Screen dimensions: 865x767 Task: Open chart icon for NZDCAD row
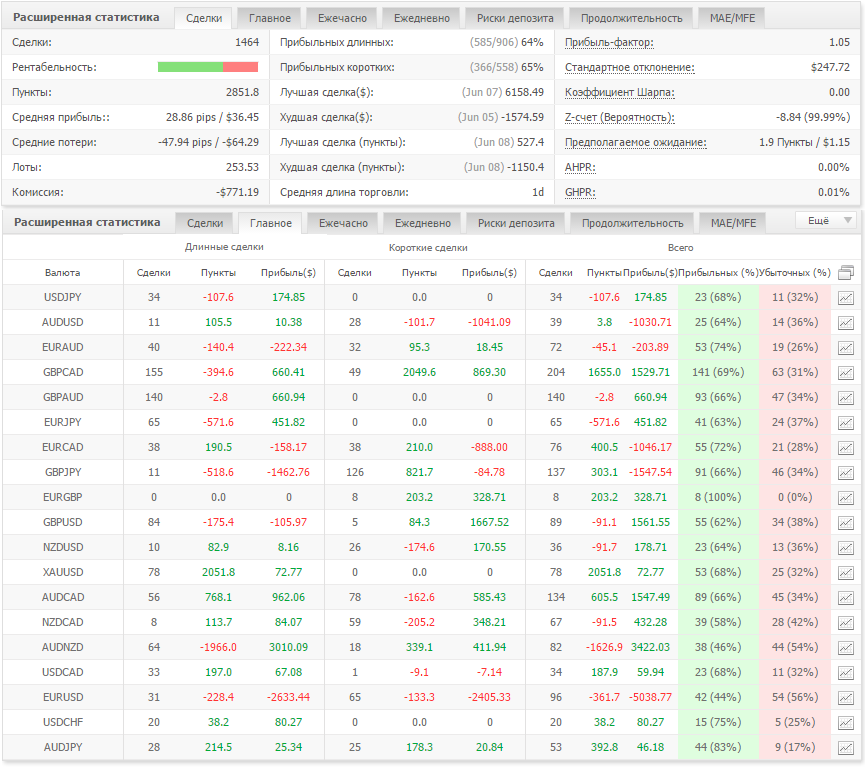point(846,623)
